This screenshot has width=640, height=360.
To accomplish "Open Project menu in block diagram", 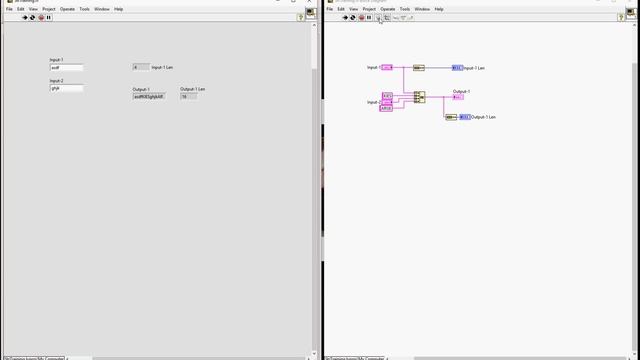I will click(369, 9).
